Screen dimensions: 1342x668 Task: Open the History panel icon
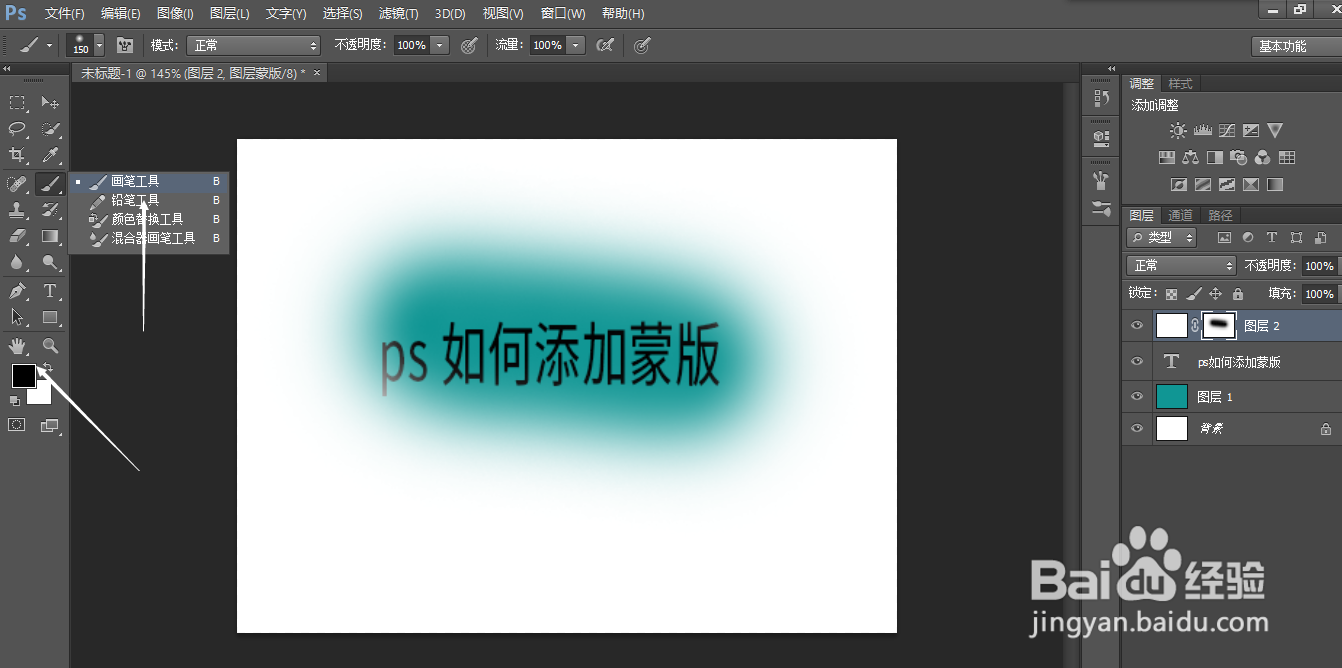[x=1101, y=98]
